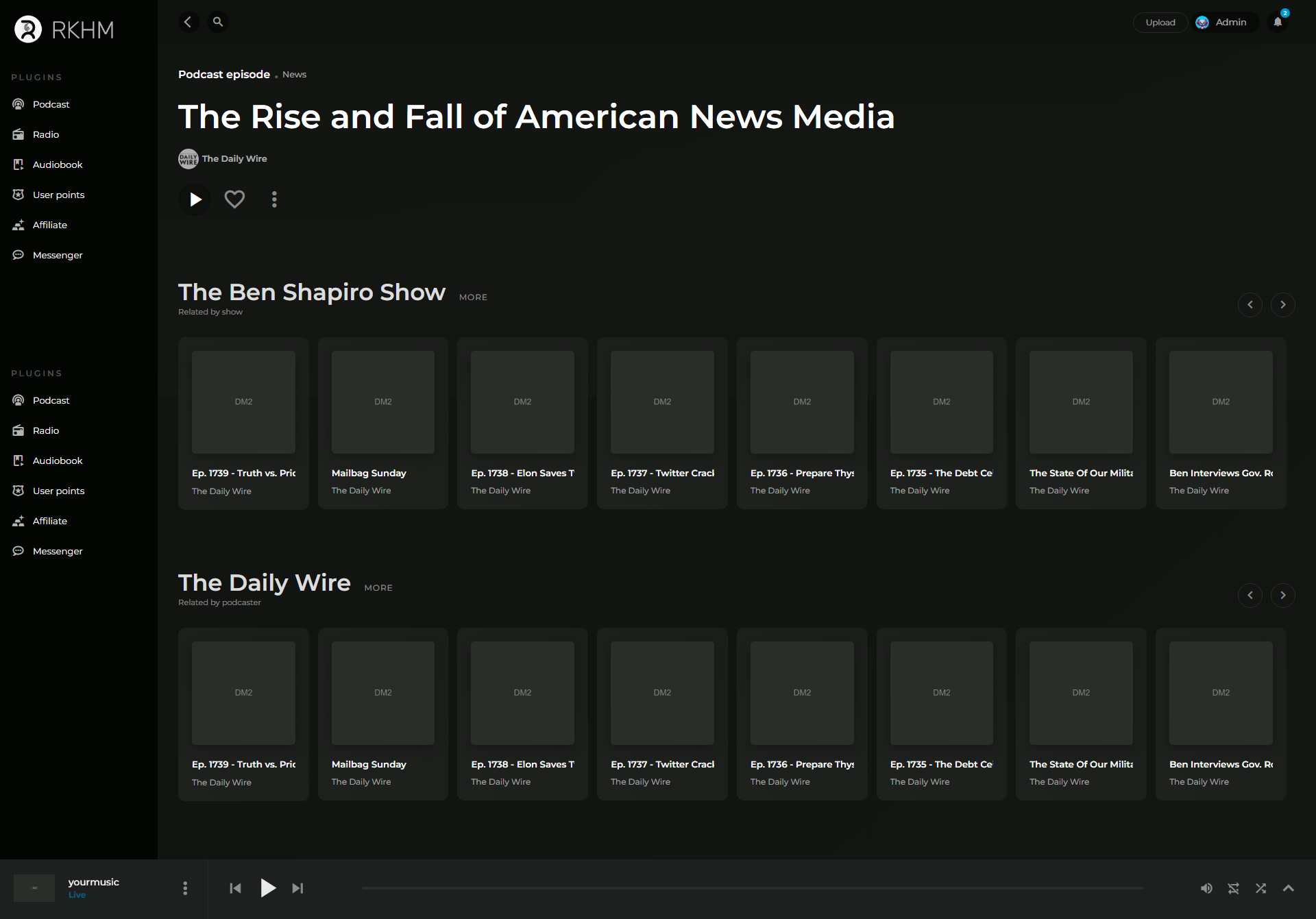Skip to the next track in the player
Viewport: 1316px width, 919px height.
pyautogui.click(x=297, y=888)
